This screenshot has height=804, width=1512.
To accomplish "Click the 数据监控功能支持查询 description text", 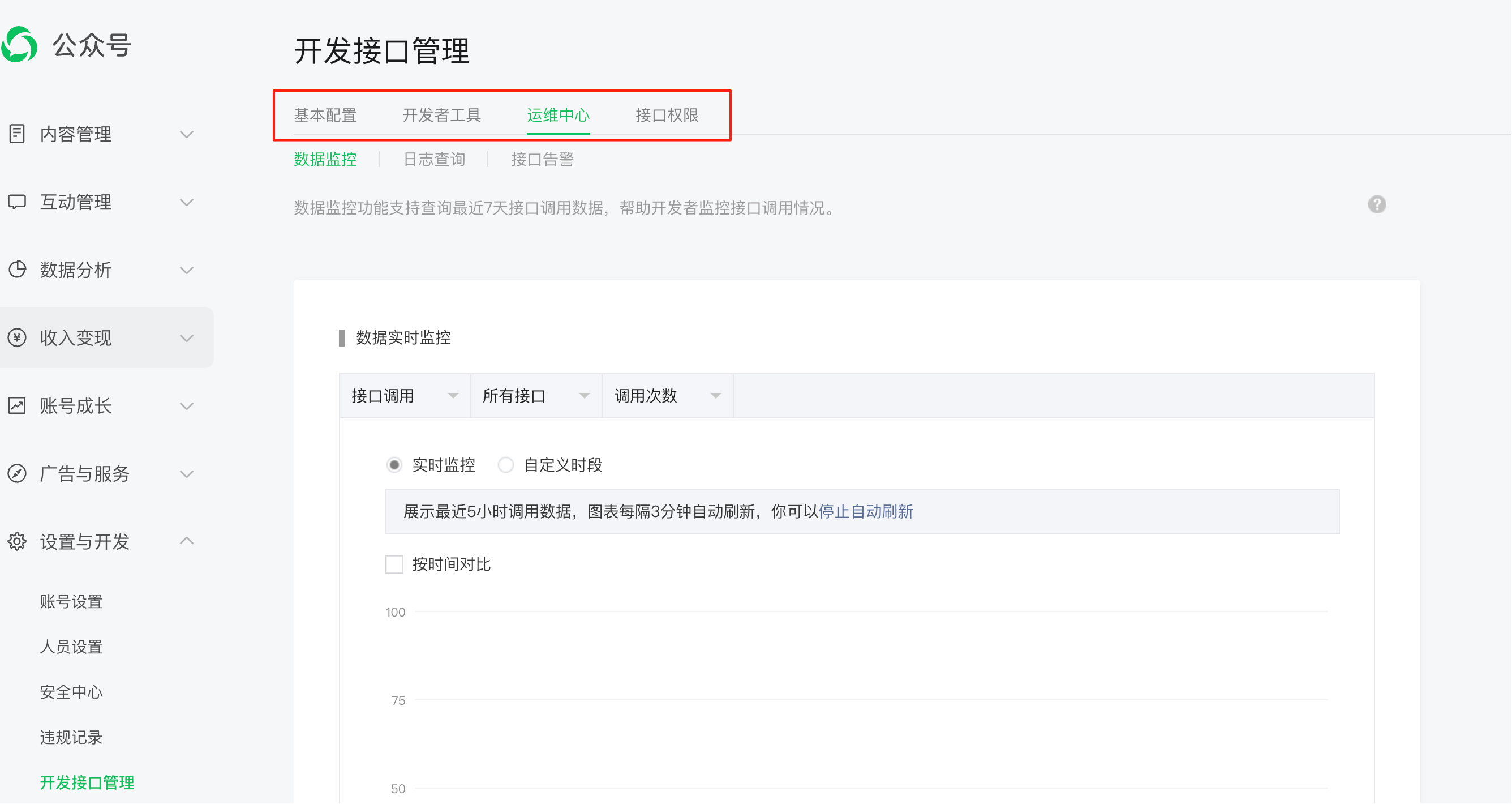I will (x=565, y=208).
